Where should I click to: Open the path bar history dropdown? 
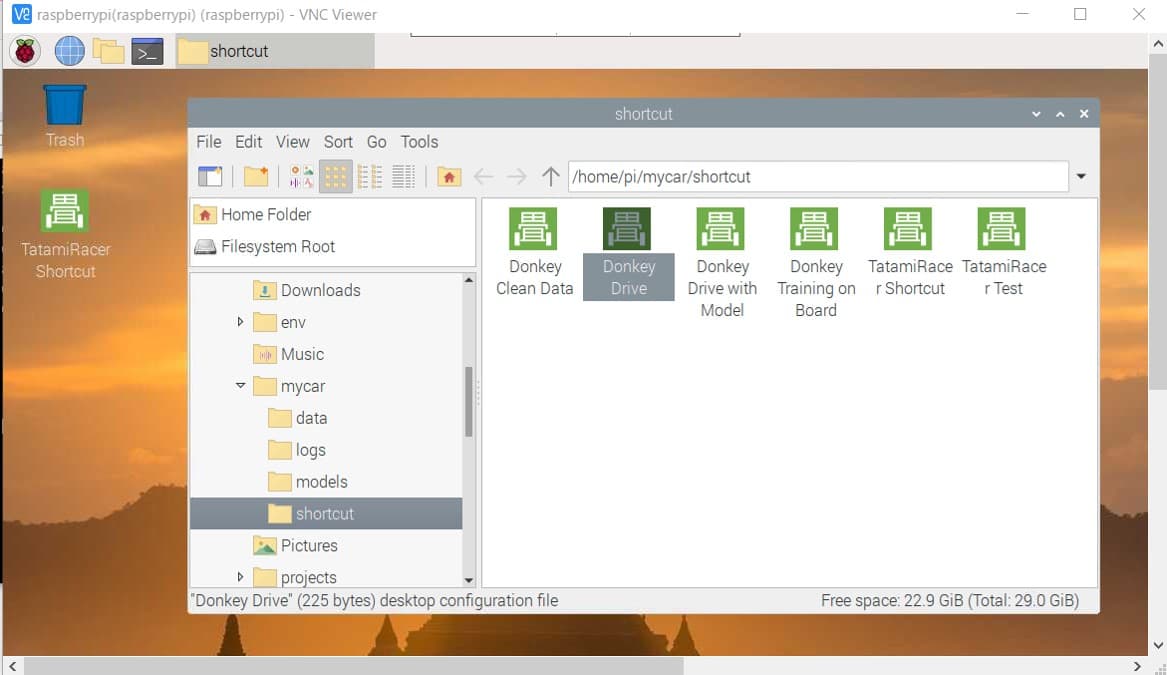click(x=1081, y=176)
